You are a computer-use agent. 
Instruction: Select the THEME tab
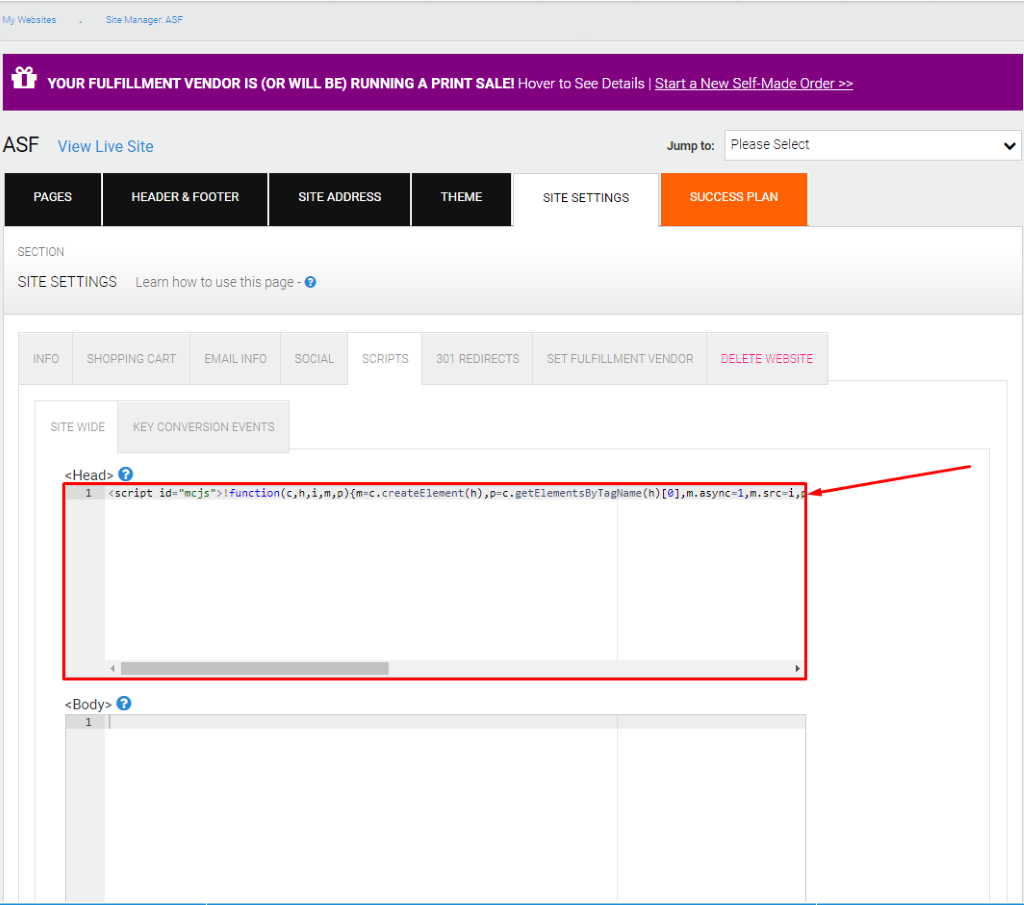click(461, 197)
